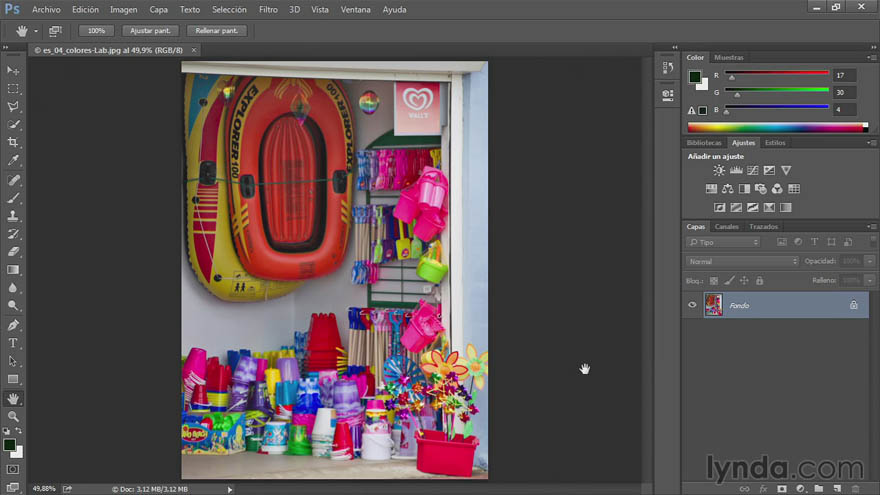Viewport: 880px width, 495px height.
Task: Add a Levels adjustment
Action: [x=736, y=170]
